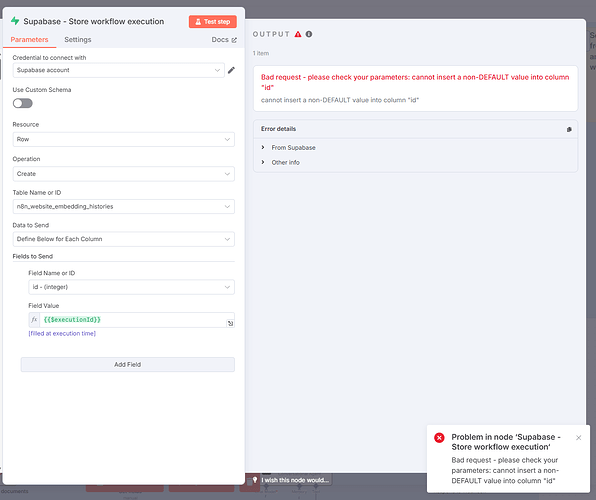Screen dimensions: 596x500
Task: Open the Operation dropdown showing Create
Action: pos(124,174)
